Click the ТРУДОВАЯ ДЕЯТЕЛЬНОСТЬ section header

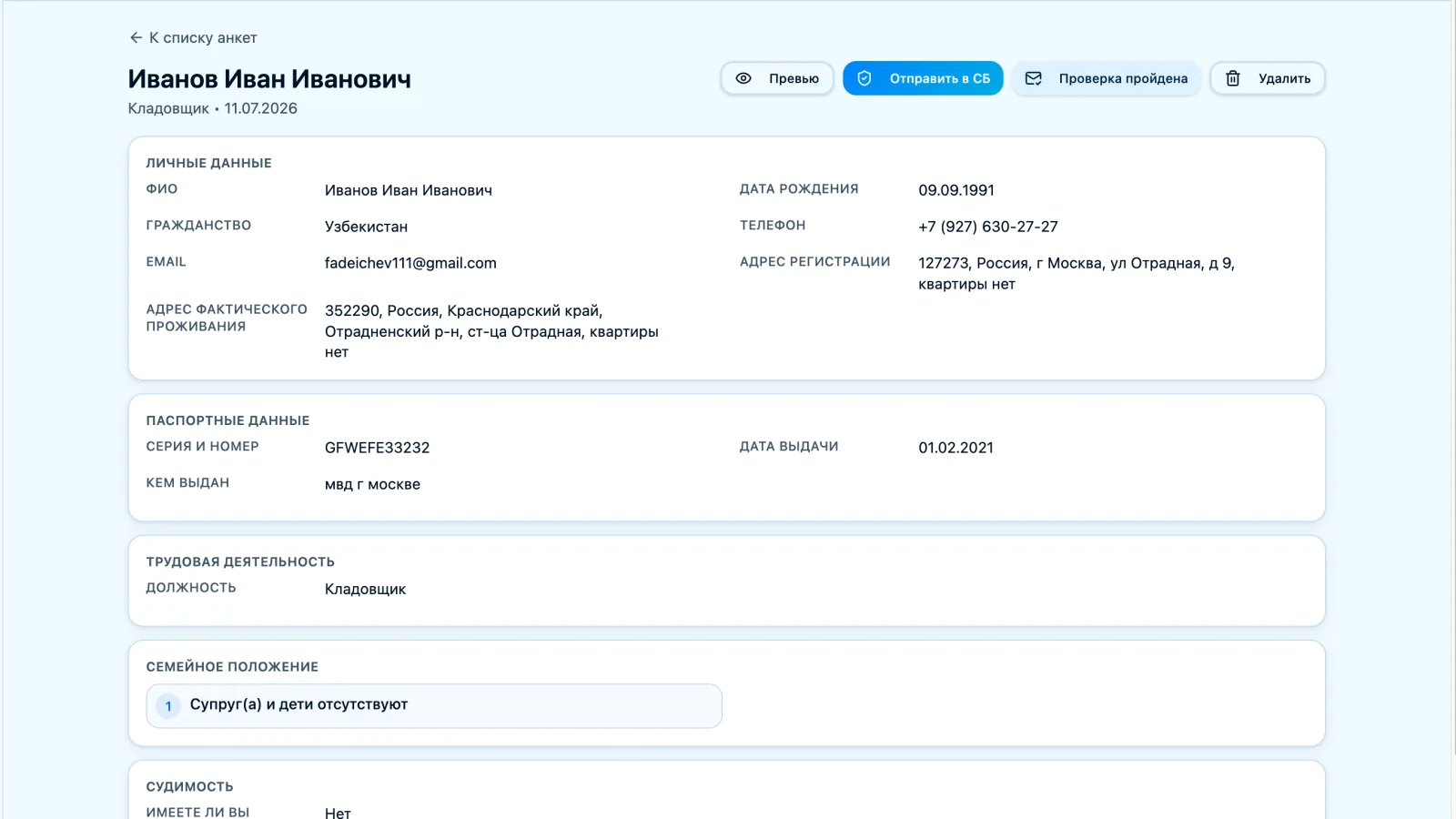point(240,561)
